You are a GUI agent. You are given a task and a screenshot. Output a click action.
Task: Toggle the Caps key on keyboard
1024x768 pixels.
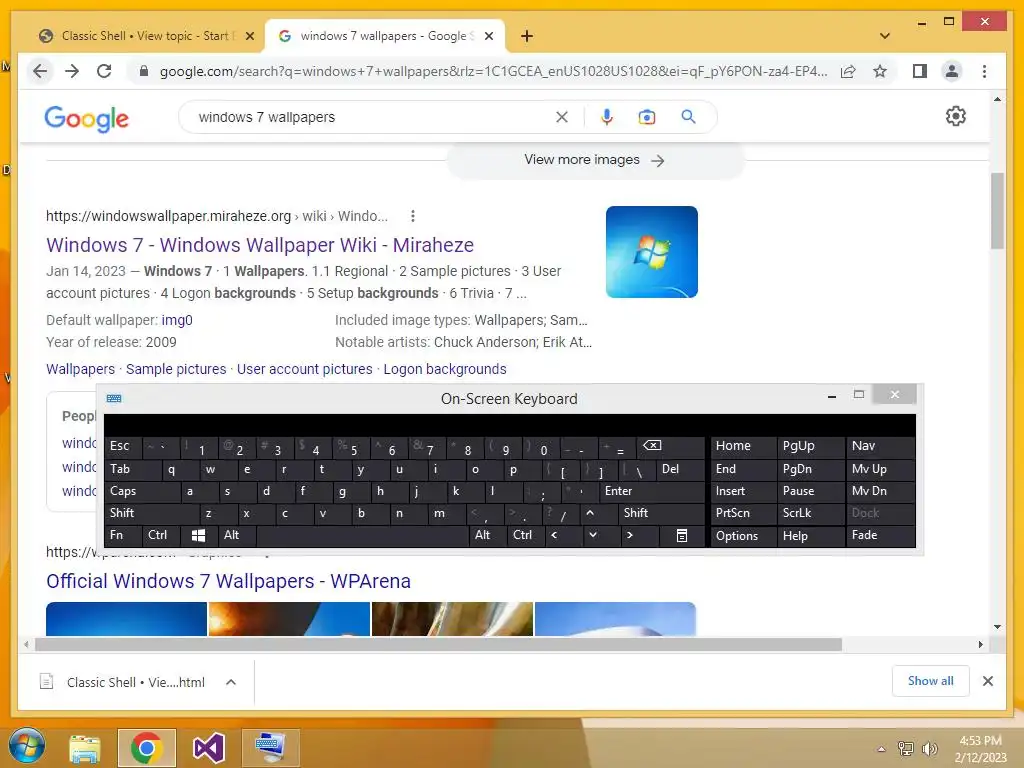click(x=141, y=491)
